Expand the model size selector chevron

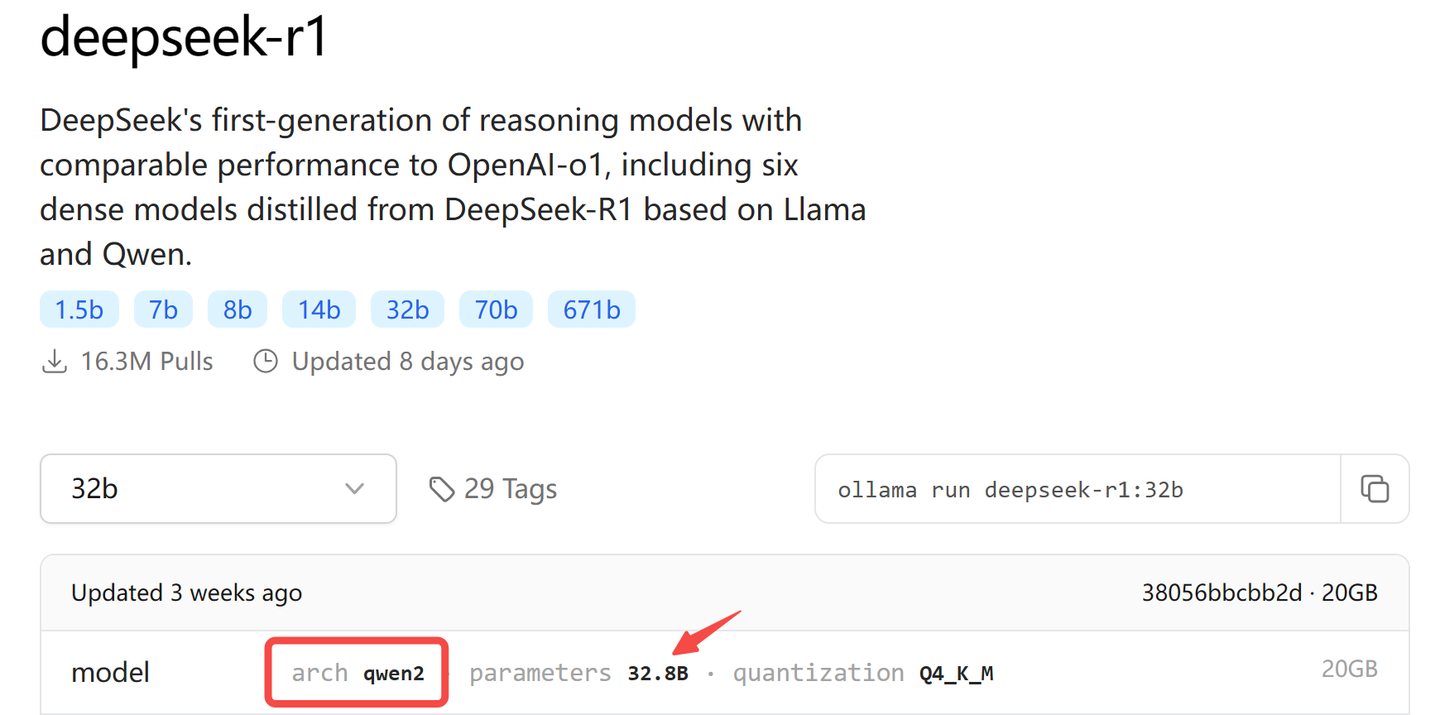(x=353, y=489)
